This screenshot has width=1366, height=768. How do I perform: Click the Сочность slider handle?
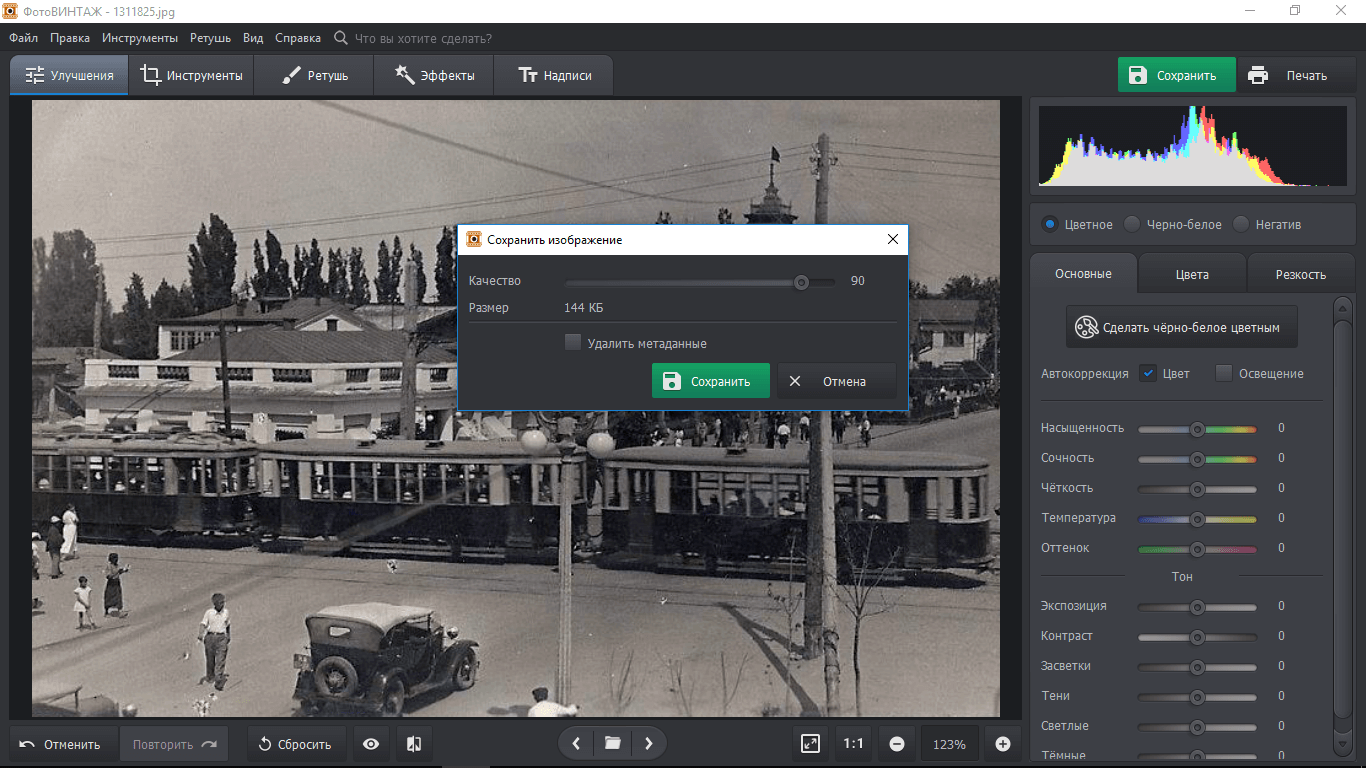(1197, 459)
